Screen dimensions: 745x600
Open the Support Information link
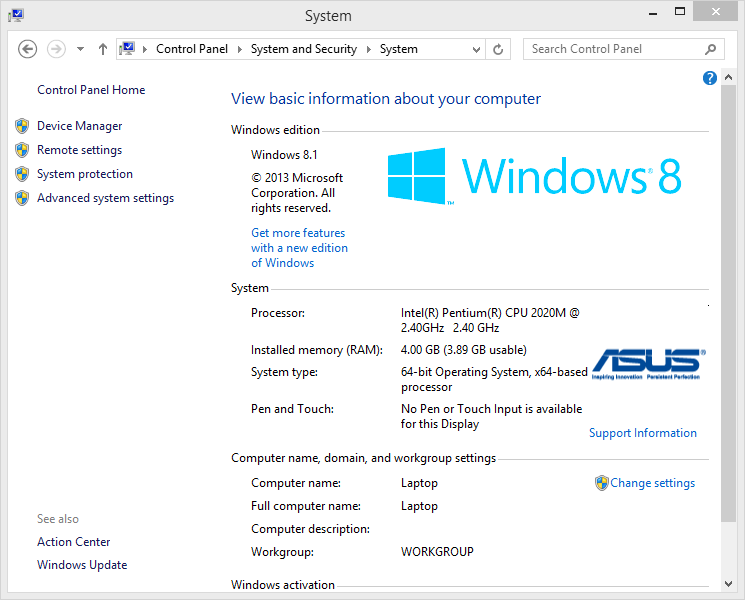(x=642, y=433)
